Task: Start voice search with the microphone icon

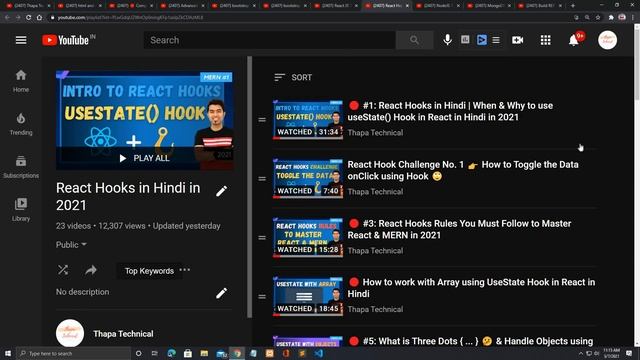Action: coord(447,40)
